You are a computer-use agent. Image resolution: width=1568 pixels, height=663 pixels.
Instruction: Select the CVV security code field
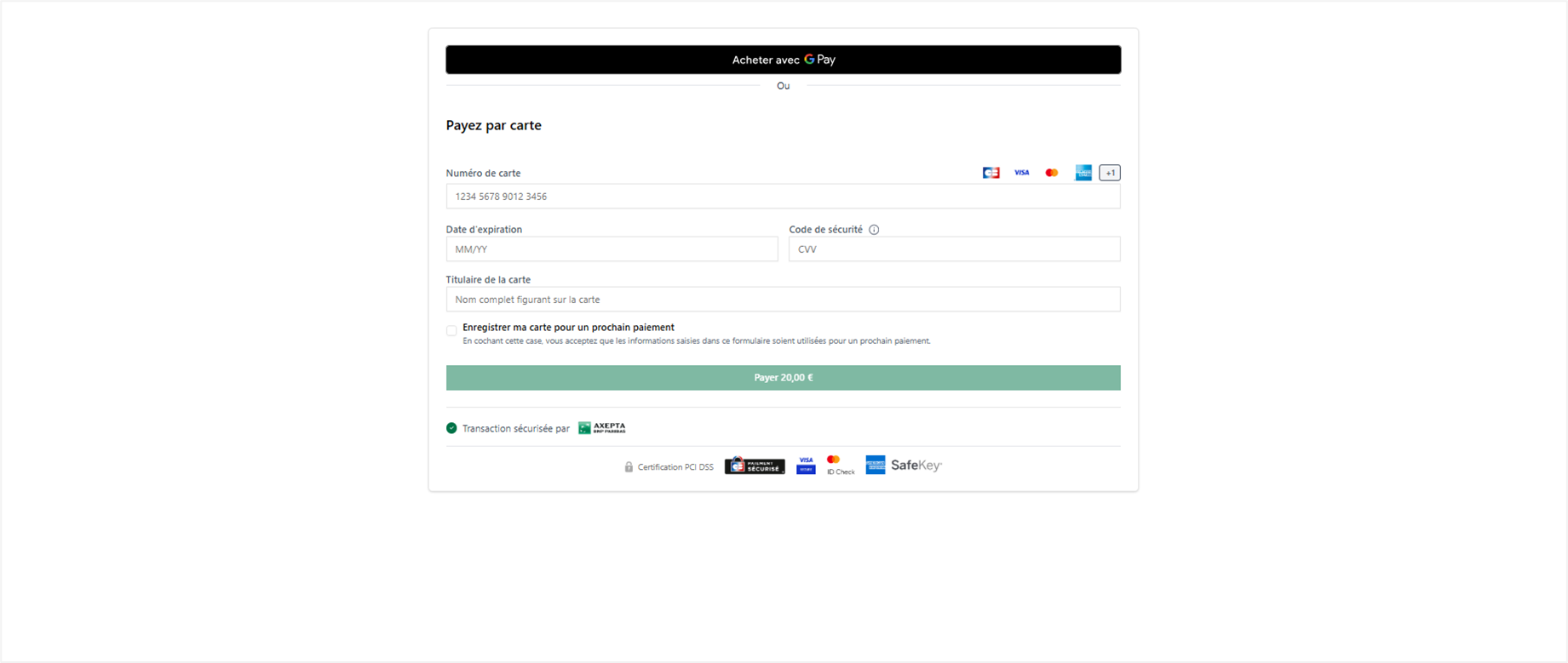click(x=954, y=249)
